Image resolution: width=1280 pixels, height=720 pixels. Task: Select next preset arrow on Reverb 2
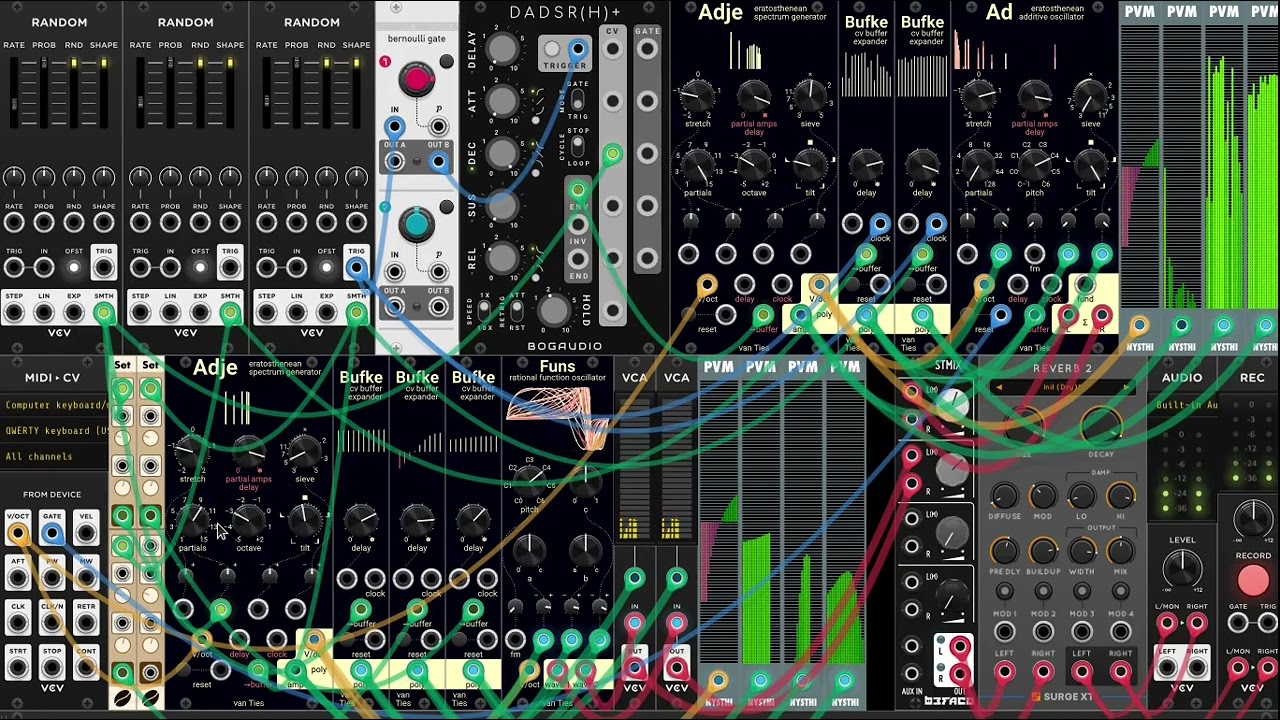1127,387
